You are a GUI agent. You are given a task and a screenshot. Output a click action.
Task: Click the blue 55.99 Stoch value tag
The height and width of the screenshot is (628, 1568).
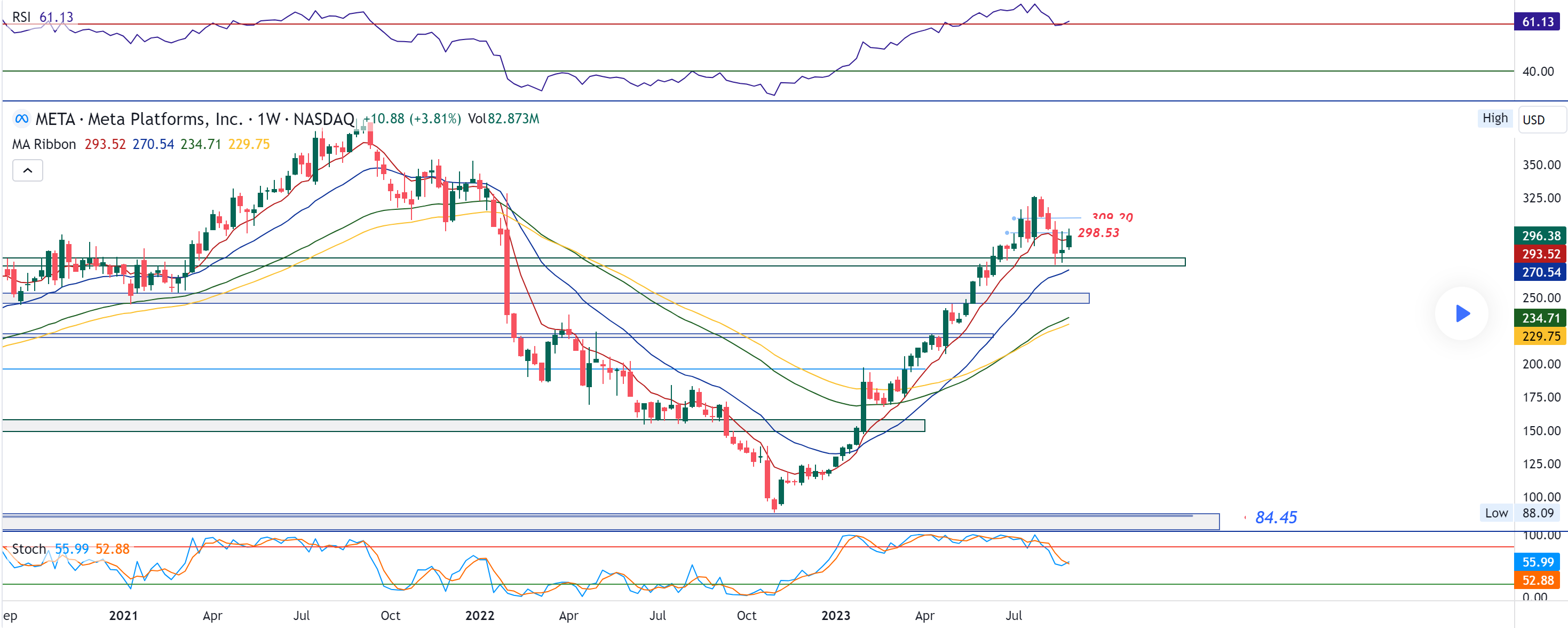tap(1538, 562)
